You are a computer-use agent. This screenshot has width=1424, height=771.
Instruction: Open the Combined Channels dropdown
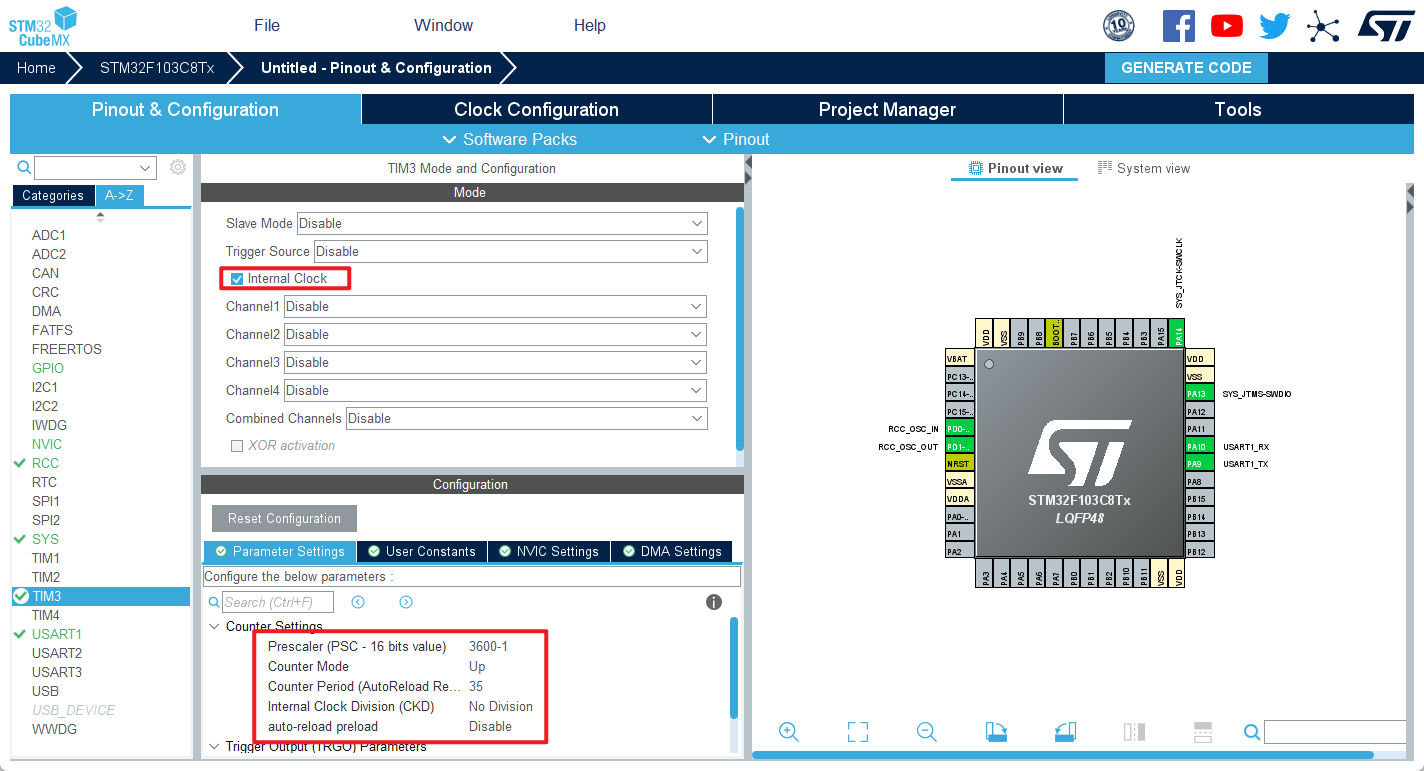pos(697,418)
